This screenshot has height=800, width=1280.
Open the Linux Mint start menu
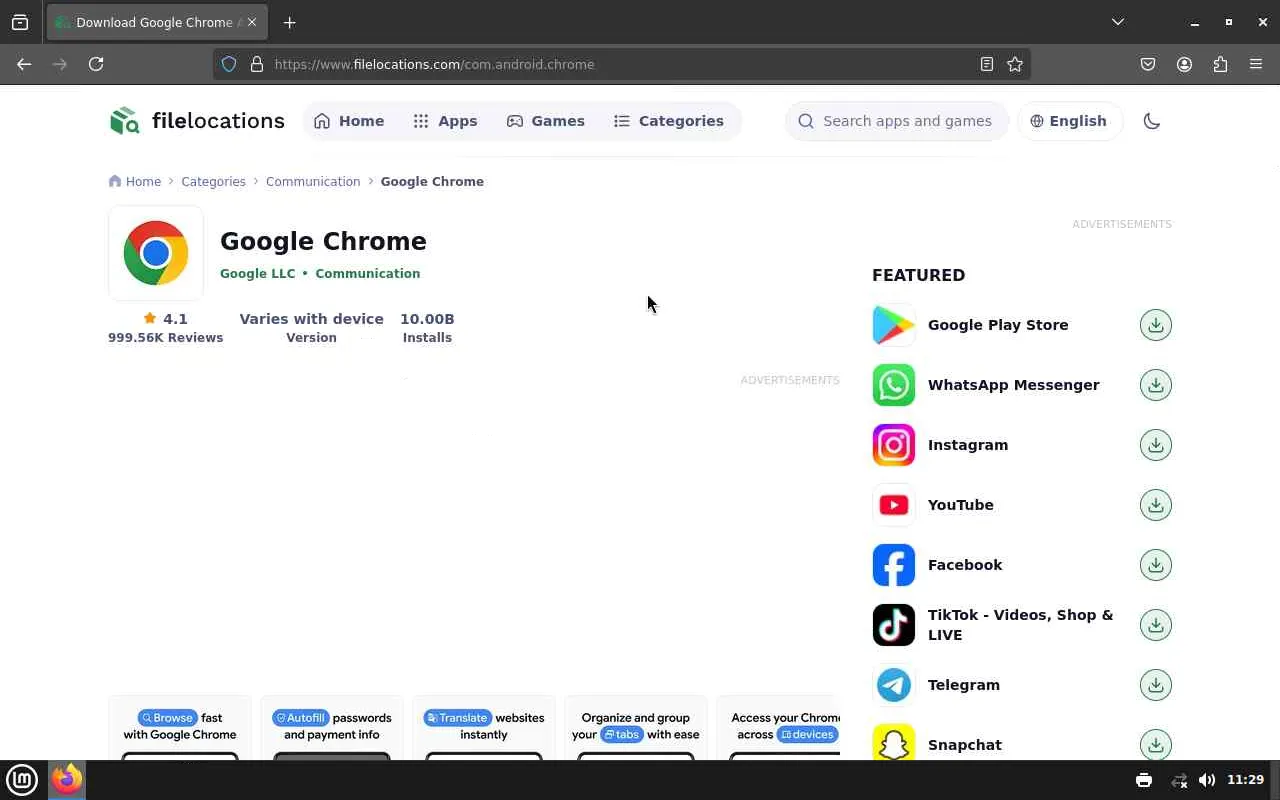click(22, 780)
